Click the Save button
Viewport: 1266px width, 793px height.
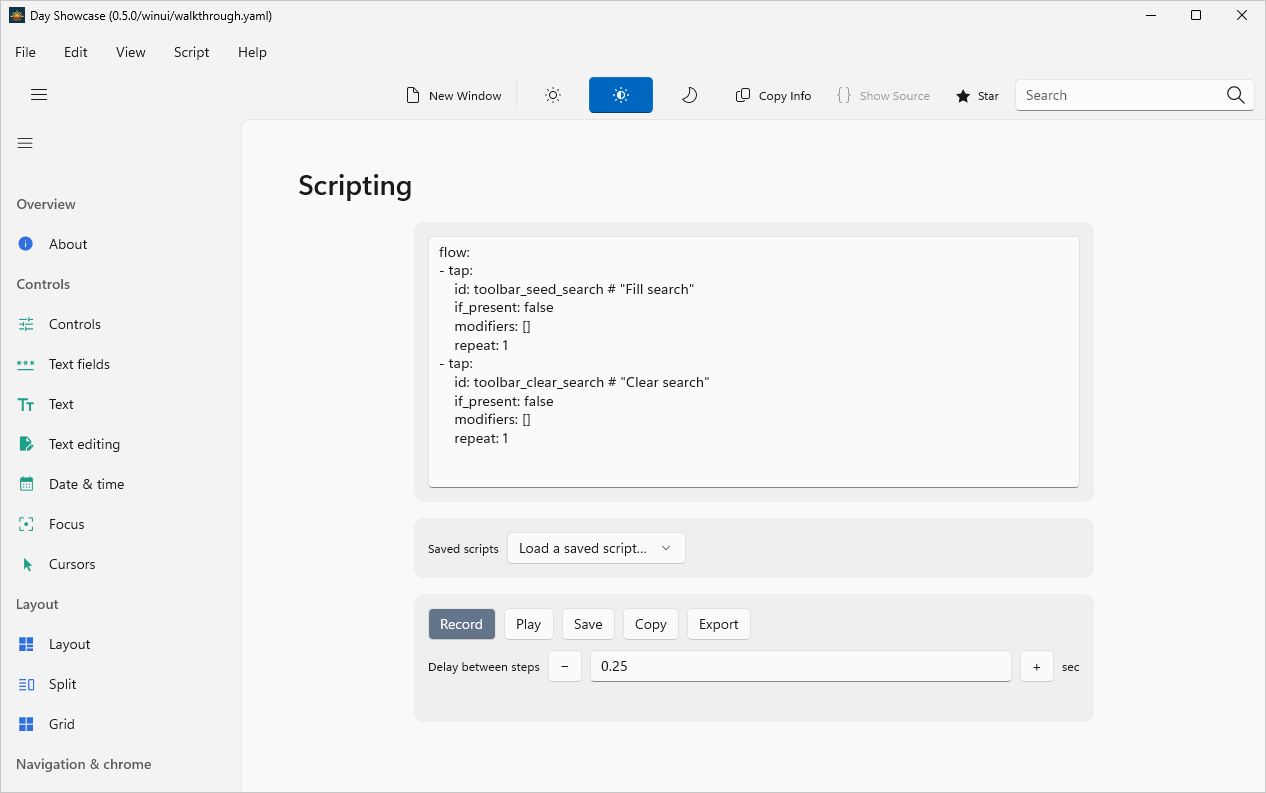[588, 624]
